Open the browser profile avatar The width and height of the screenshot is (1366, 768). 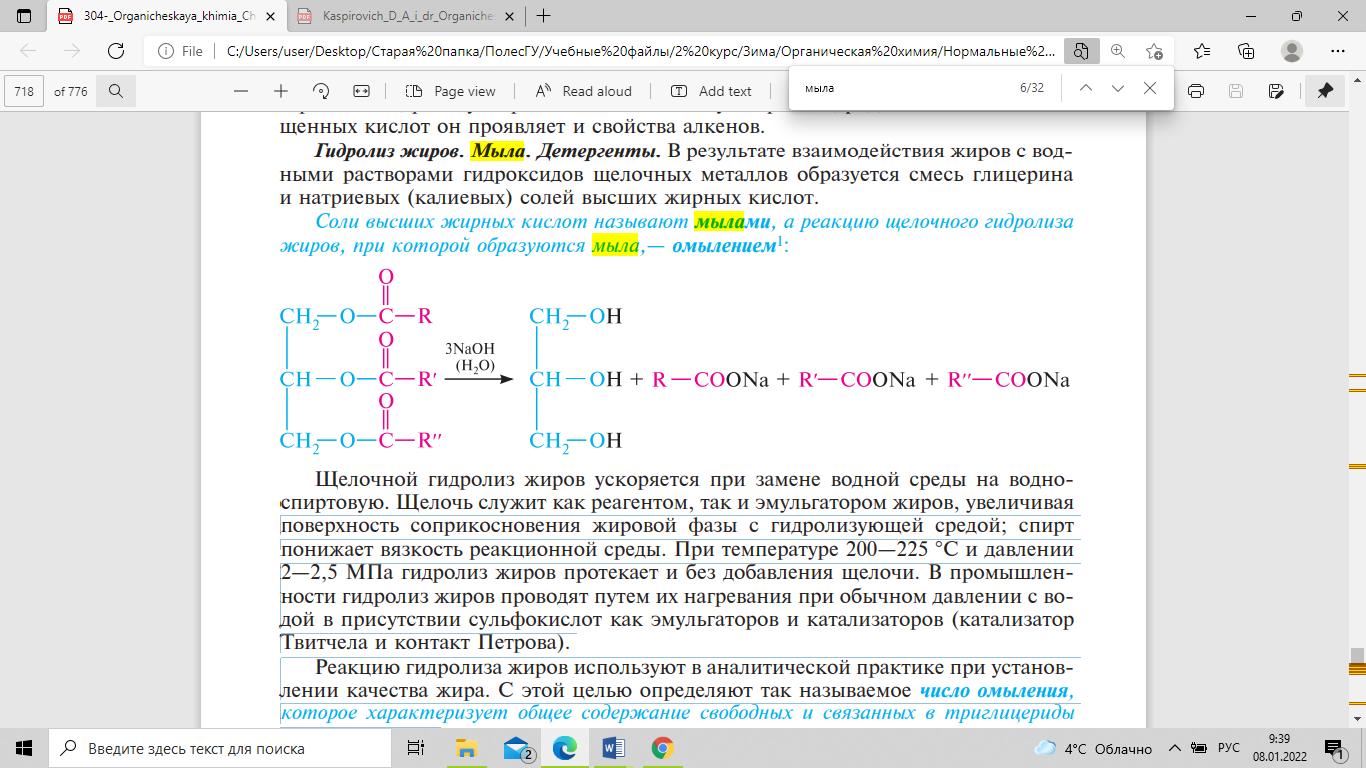pyautogui.click(x=1292, y=51)
